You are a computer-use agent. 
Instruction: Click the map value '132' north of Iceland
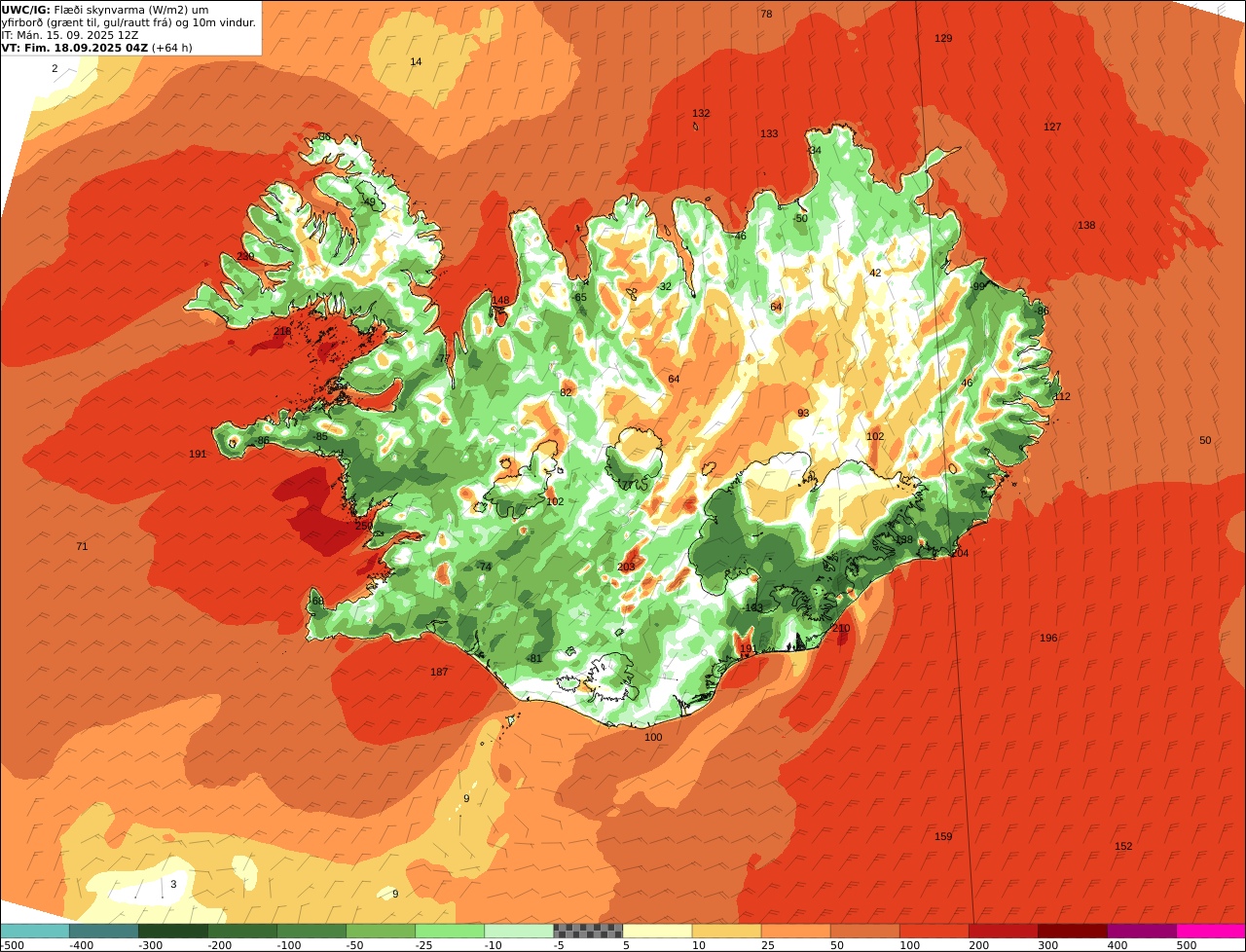pyautogui.click(x=701, y=113)
